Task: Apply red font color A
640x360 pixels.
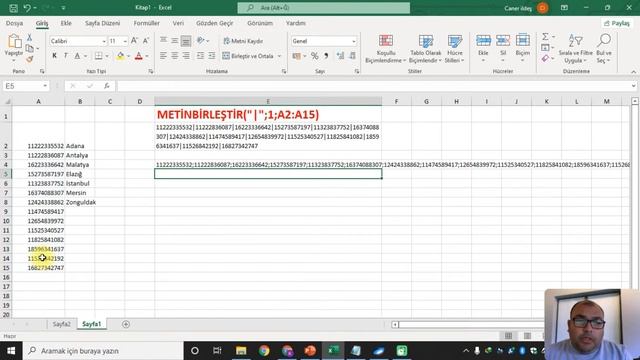Action: (x=139, y=56)
